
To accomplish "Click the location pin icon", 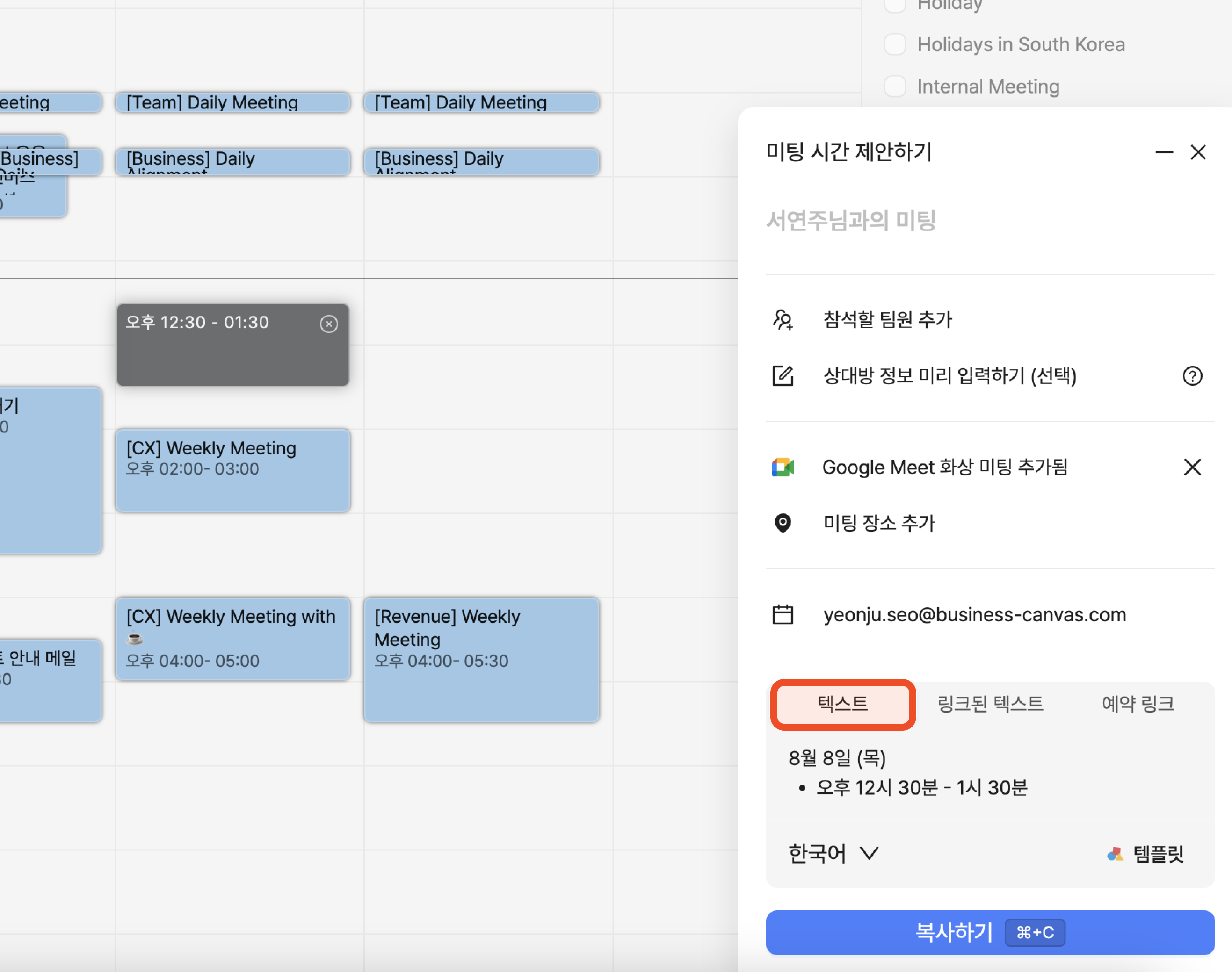I will pyautogui.click(x=783, y=522).
